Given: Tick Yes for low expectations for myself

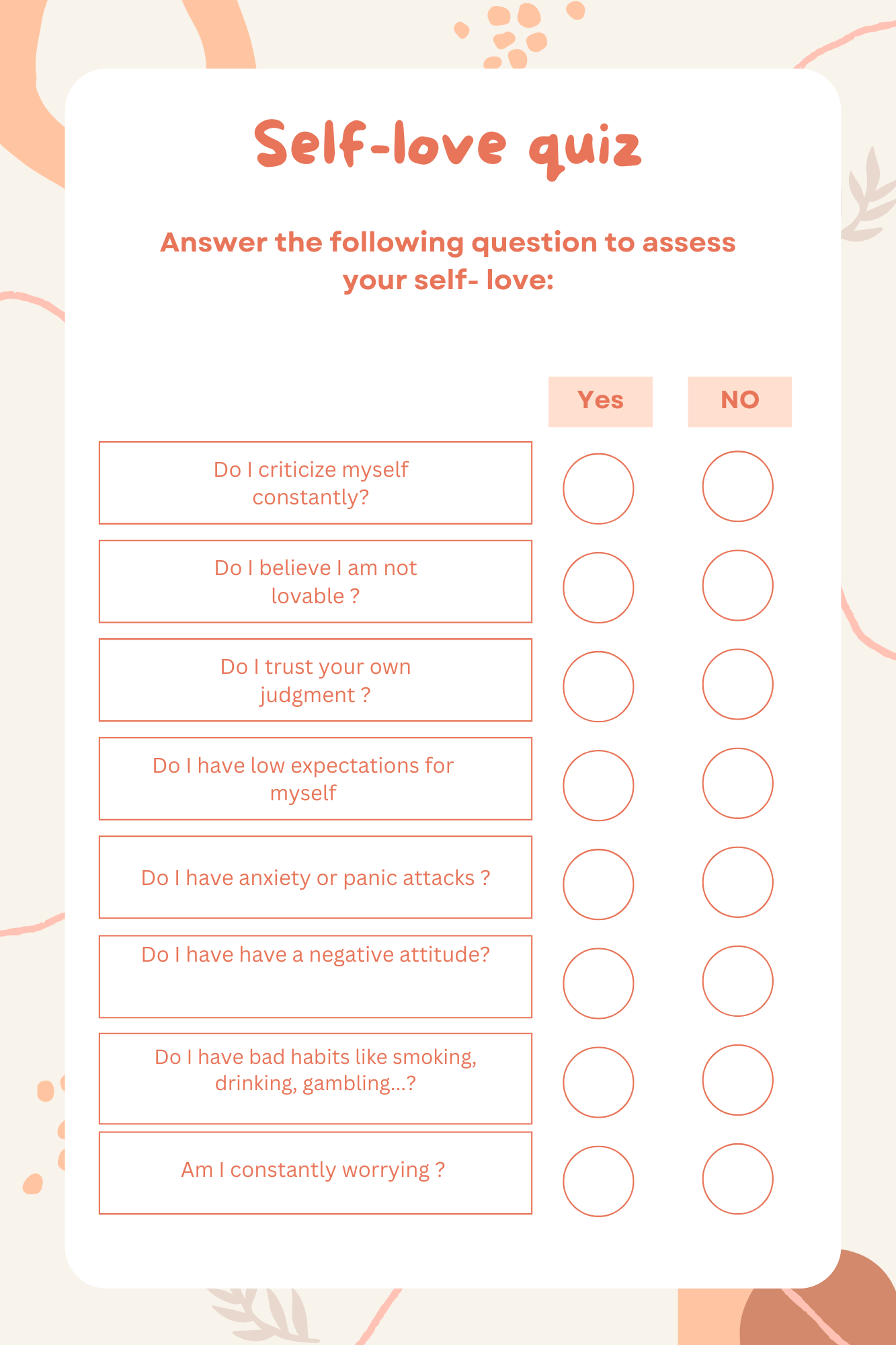Looking at the screenshot, I should click(598, 785).
